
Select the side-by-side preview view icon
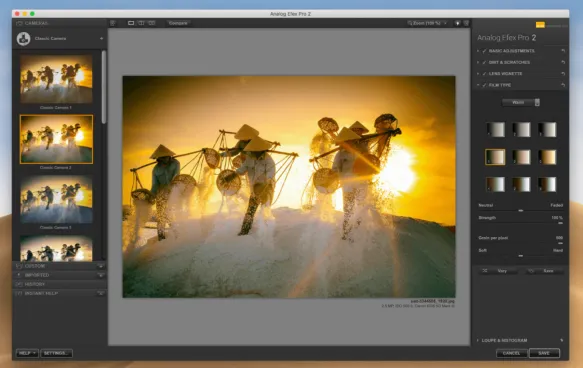click(x=152, y=23)
